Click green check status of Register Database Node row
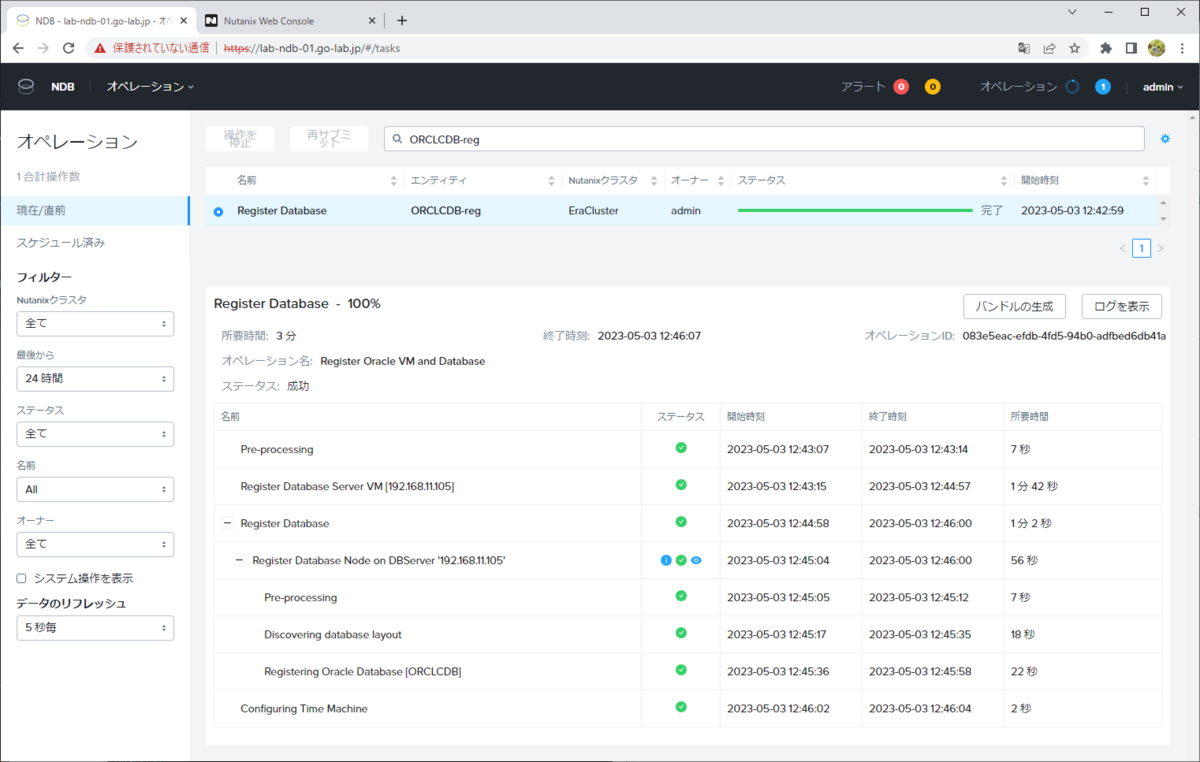 coord(681,560)
